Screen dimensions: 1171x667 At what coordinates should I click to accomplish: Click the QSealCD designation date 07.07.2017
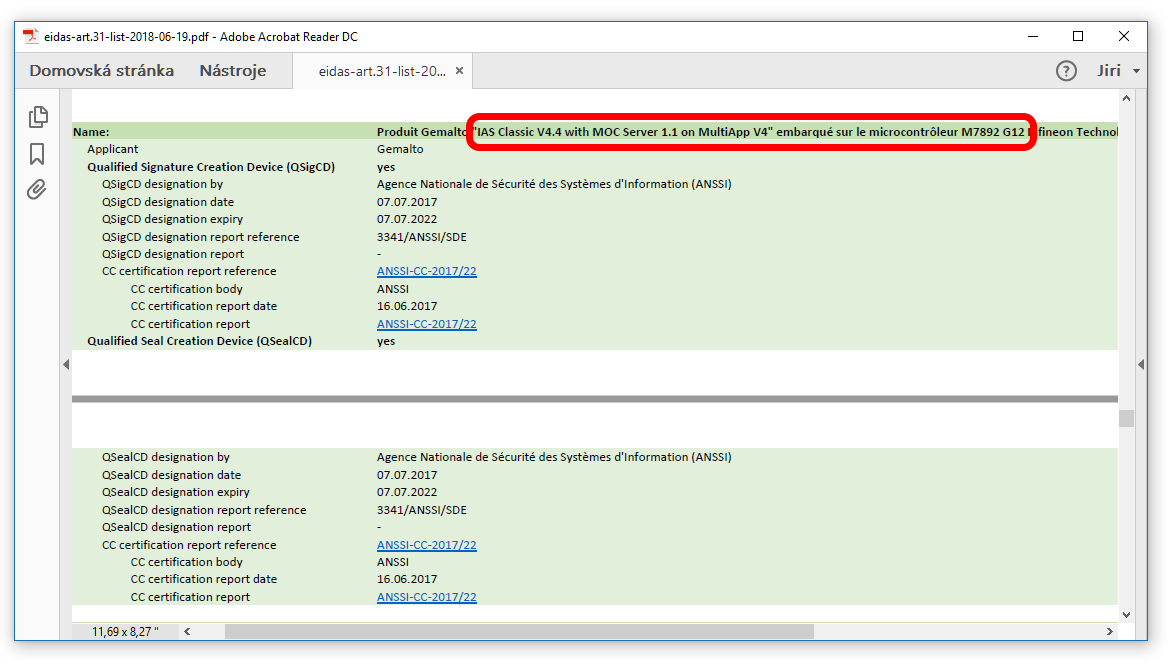(407, 475)
